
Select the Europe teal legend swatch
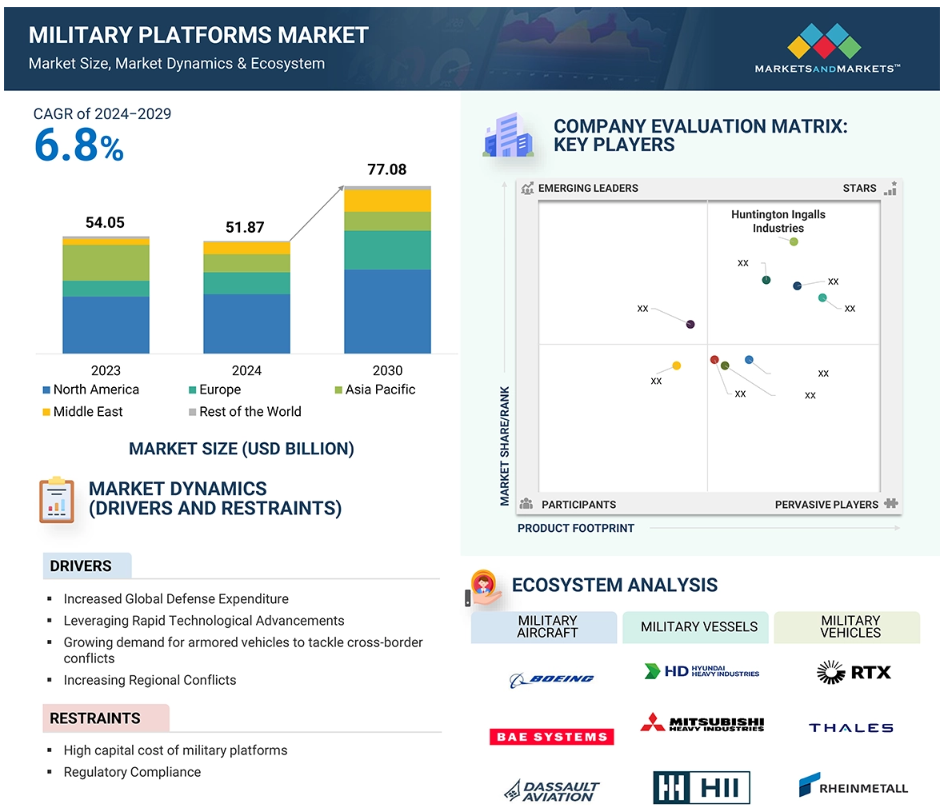(192, 390)
